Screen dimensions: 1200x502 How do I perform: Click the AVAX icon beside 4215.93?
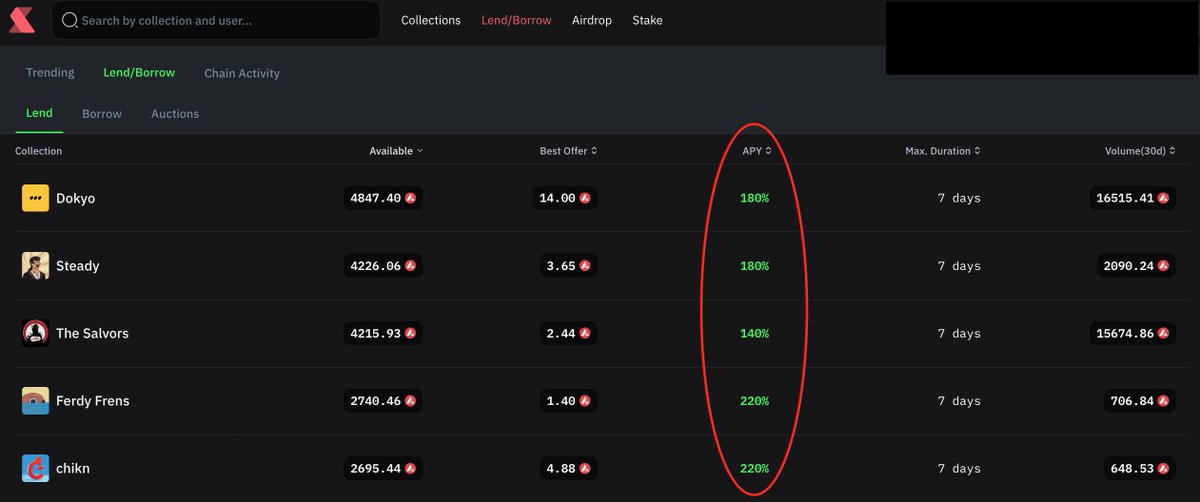pos(410,333)
